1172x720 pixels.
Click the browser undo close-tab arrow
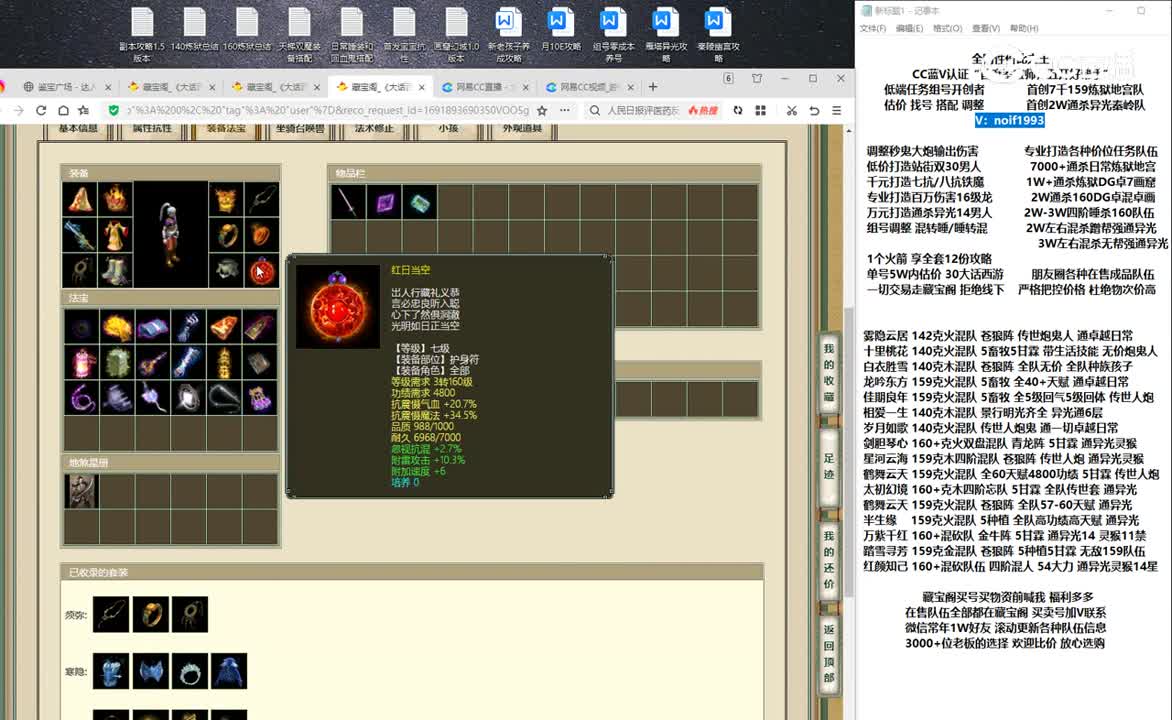[x=814, y=111]
